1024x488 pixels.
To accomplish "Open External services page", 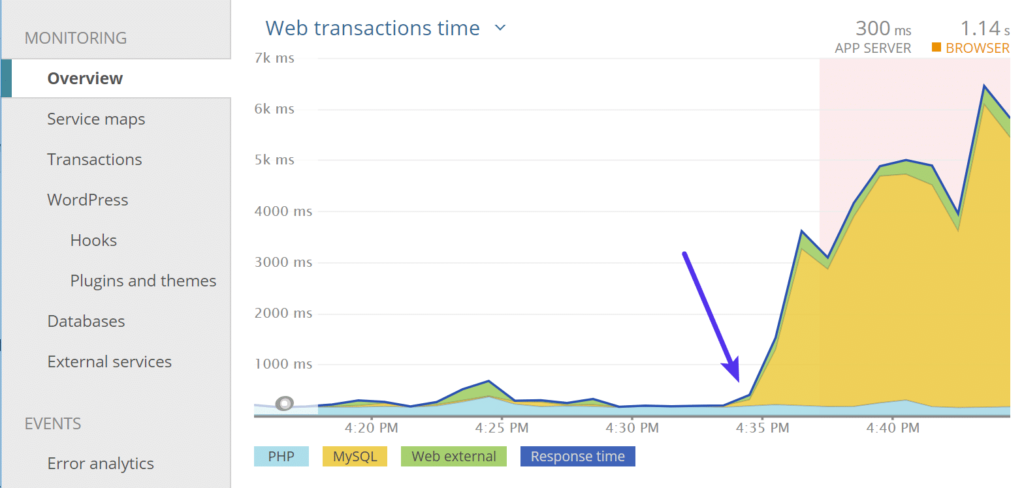I will [x=109, y=362].
